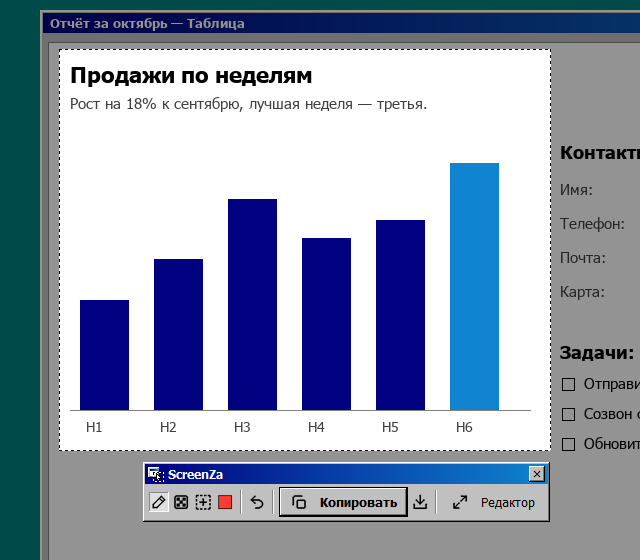Click the Карта: field label
This screenshot has width=640, height=560.
tap(582, 292)
